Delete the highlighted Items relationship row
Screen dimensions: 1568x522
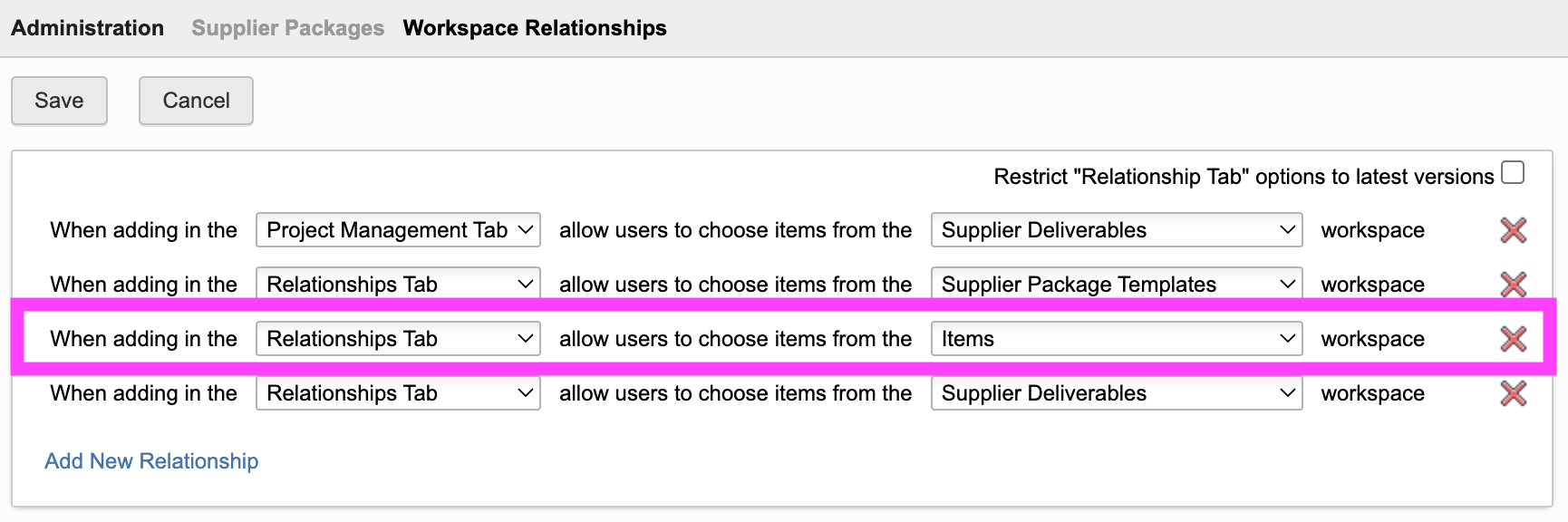1513,339
